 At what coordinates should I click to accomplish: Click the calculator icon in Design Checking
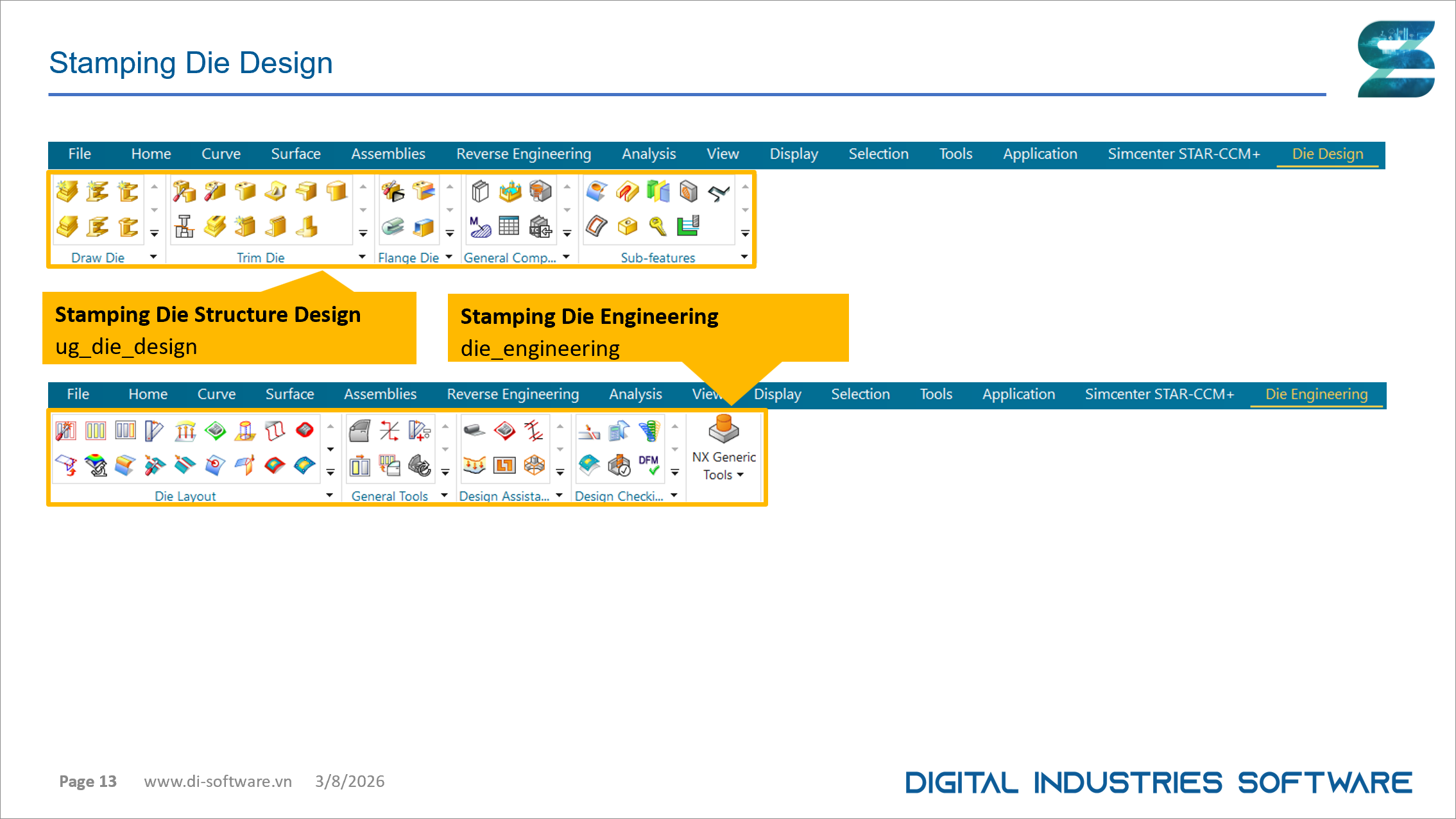(619, 431)
